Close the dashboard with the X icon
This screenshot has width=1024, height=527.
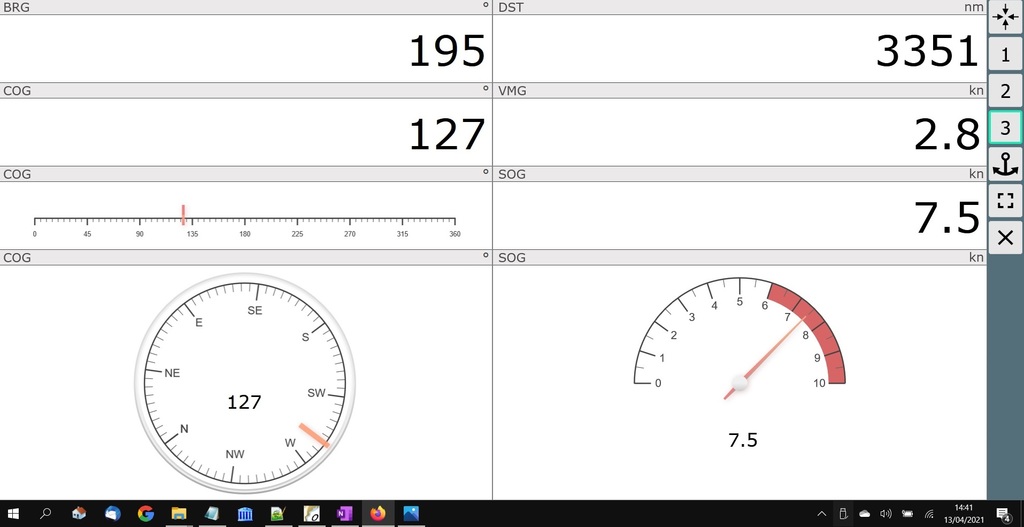click(1005, 238)
